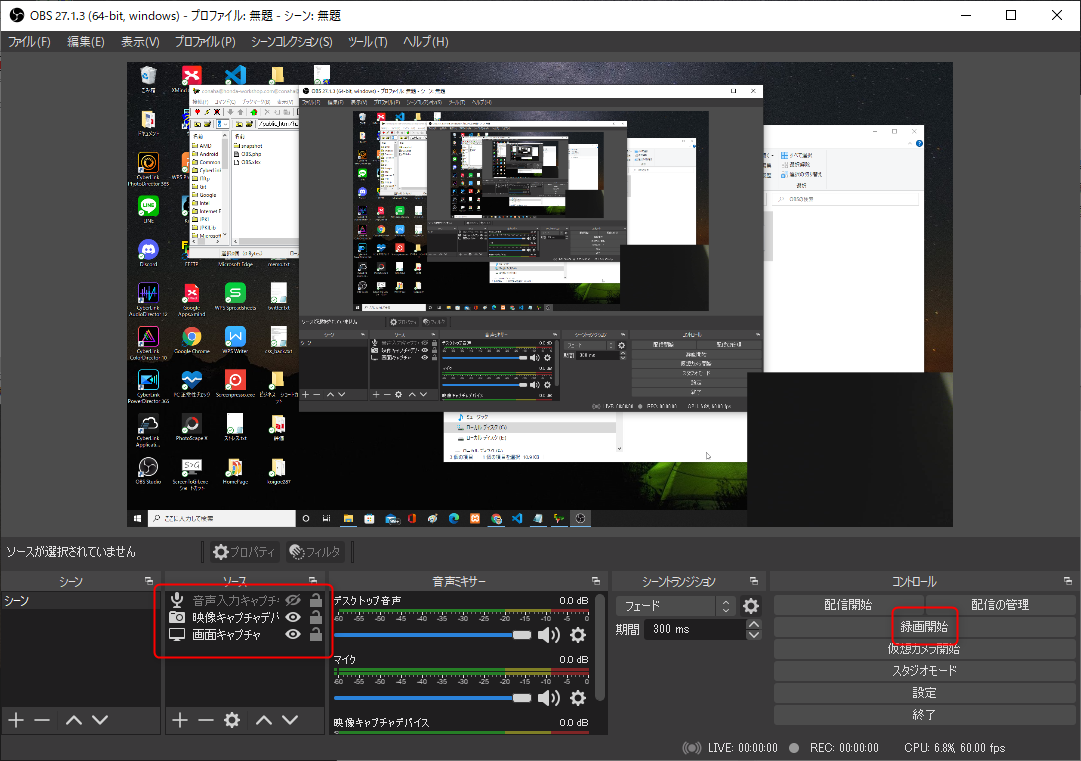This screenshot has width=1081, height=761.
Task: Open 設定 from the controls panel
Action: point(925,693)
